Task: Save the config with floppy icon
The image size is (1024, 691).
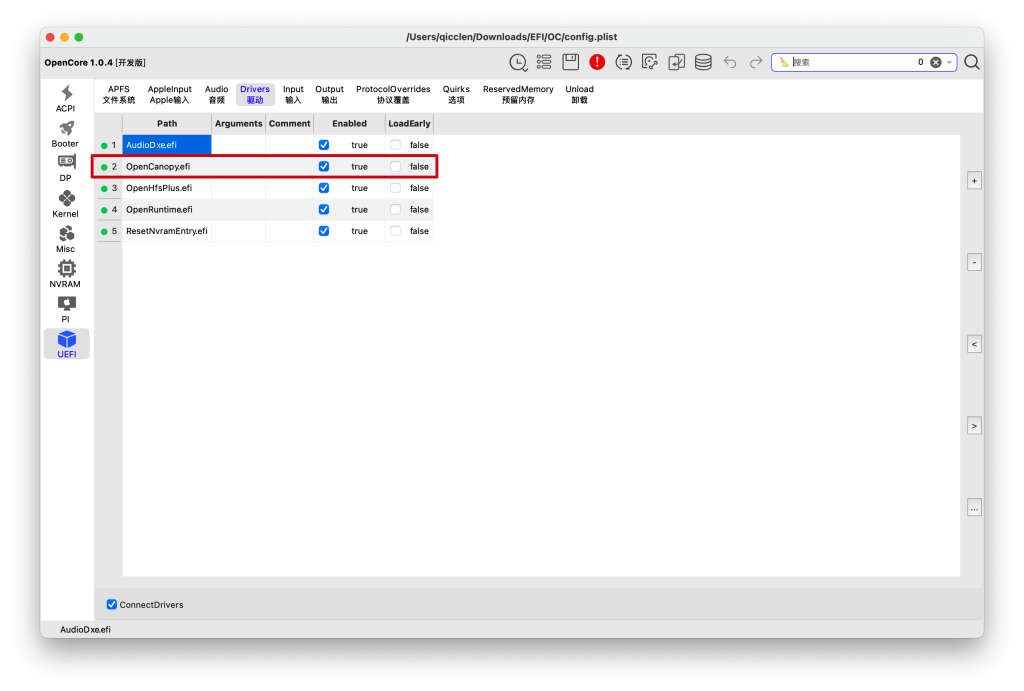Action: (571, 62)
